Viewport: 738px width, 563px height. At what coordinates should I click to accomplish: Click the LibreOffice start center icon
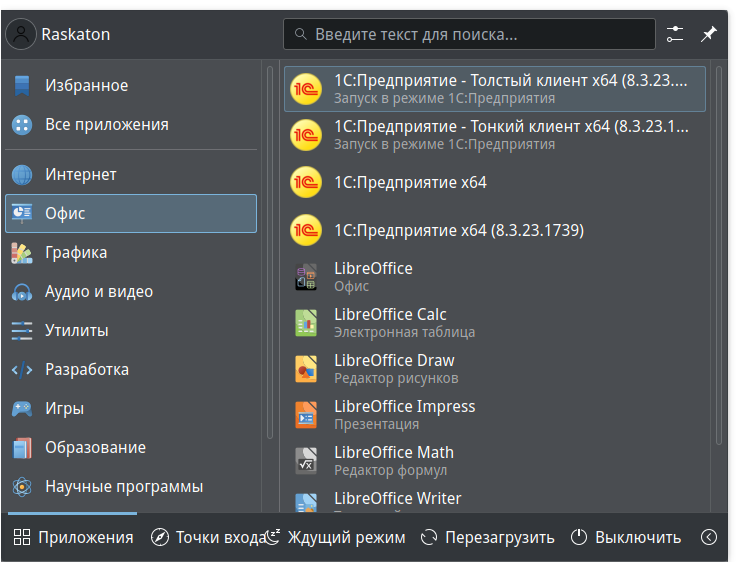(x=306, y=277)
